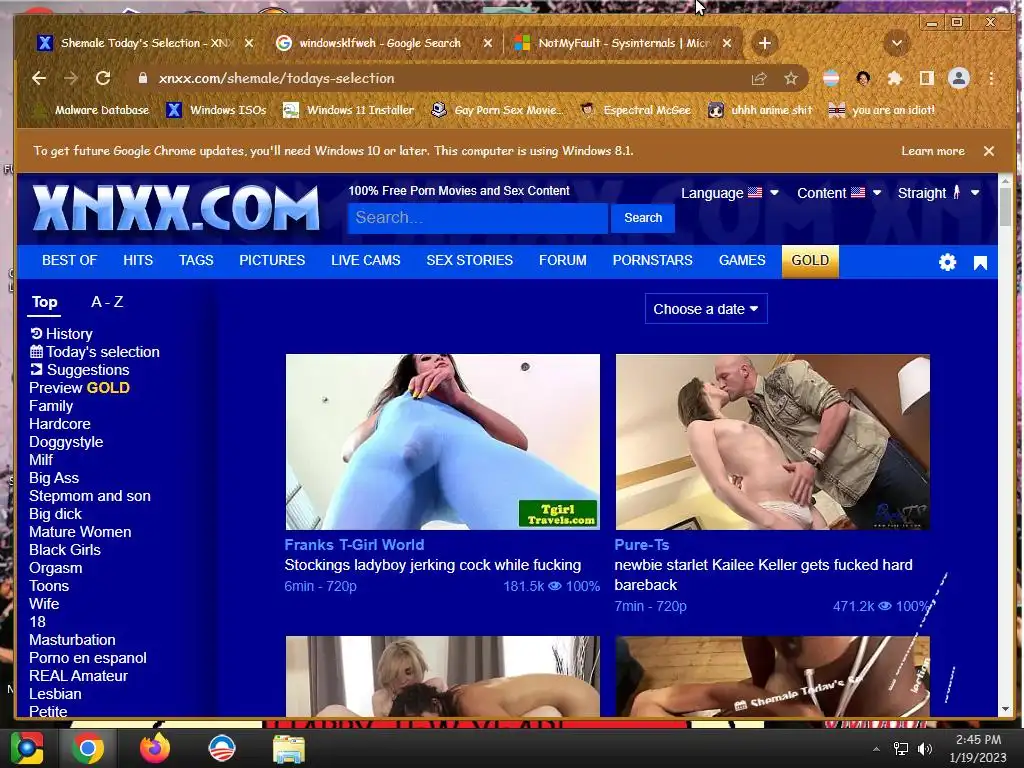Click the site logo in the header
Image resolution: width=1024 pixels, height=768 pixels.
click(175, 209)
